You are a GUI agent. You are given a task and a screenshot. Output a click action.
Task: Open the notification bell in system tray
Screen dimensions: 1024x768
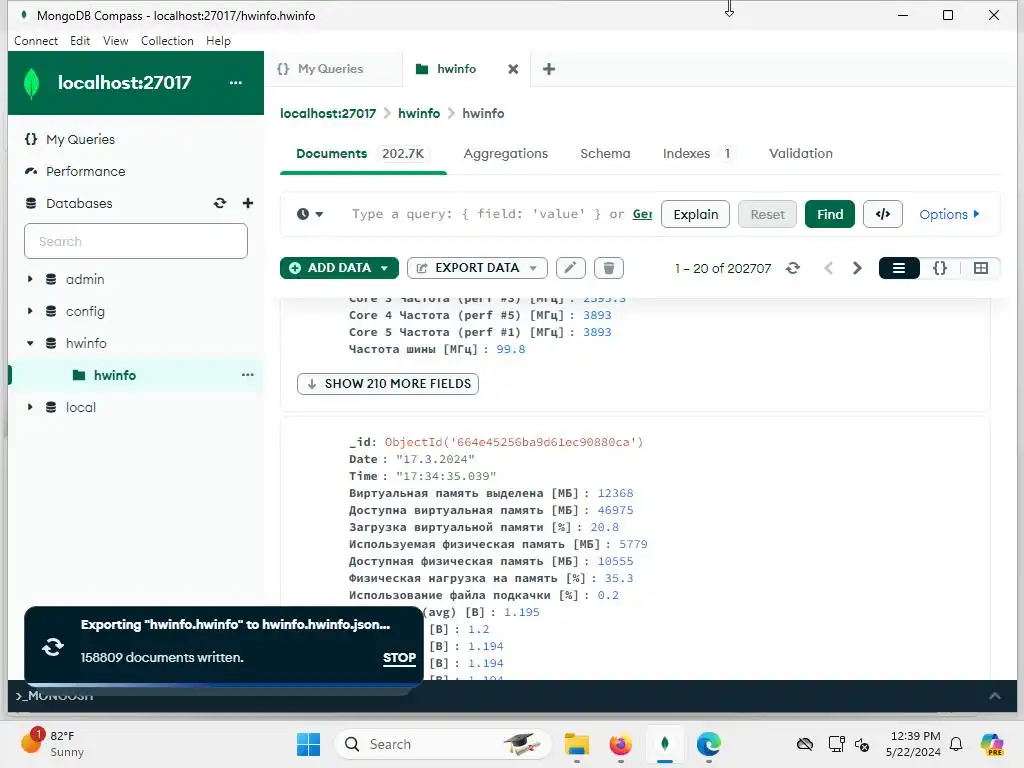(956, 744)
